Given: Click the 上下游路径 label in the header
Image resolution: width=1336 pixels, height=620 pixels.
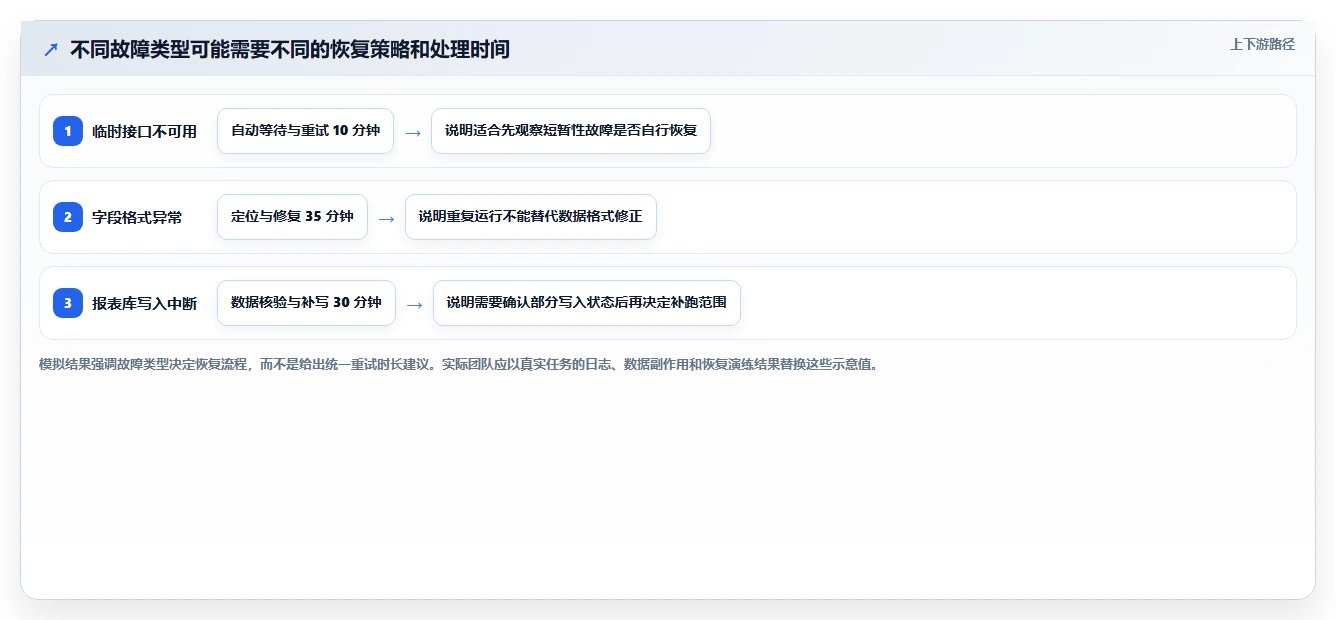Looking at the screenshot, I should (x=1262, y=44).
